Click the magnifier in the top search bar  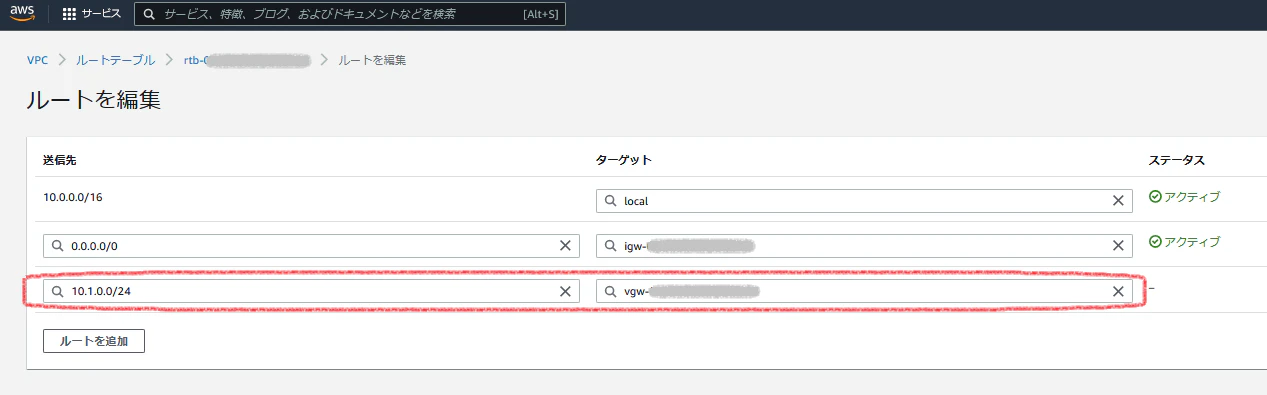point(149,14)
